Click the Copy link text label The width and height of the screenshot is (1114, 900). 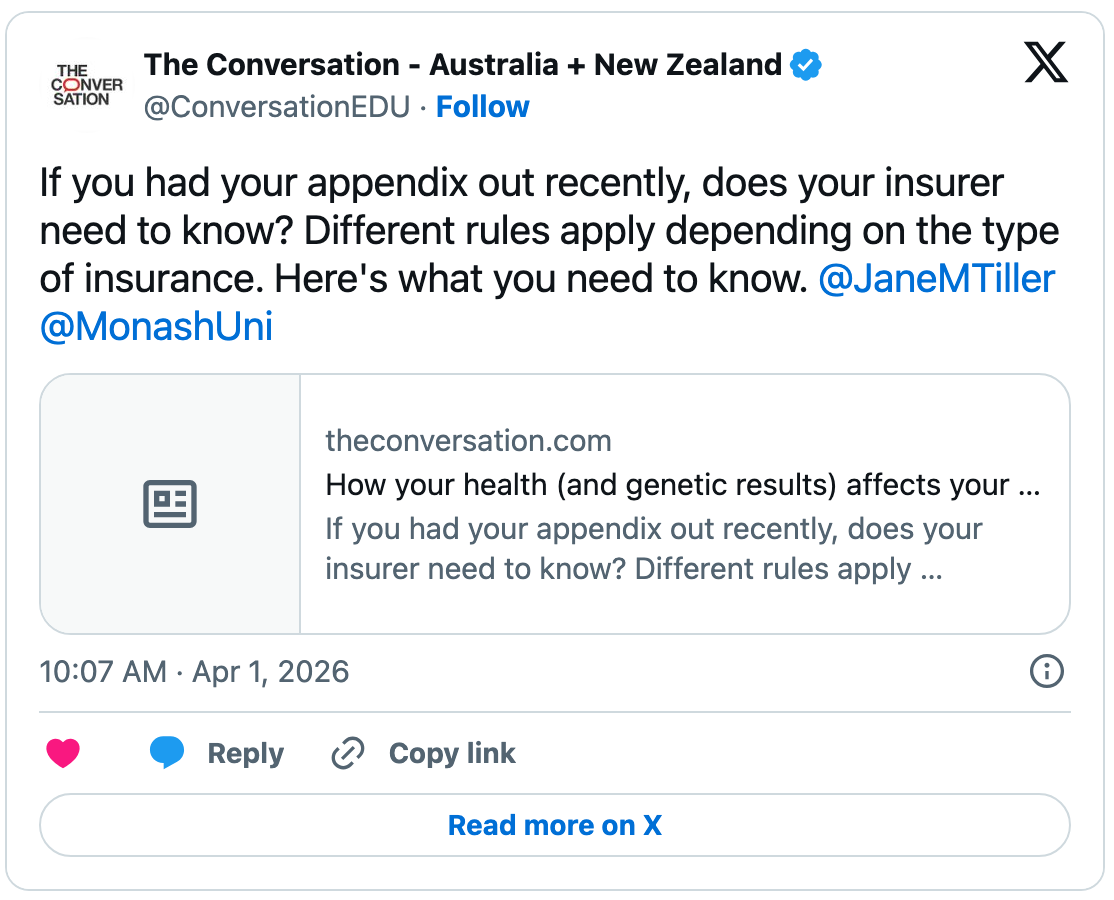tap(452, 753)
